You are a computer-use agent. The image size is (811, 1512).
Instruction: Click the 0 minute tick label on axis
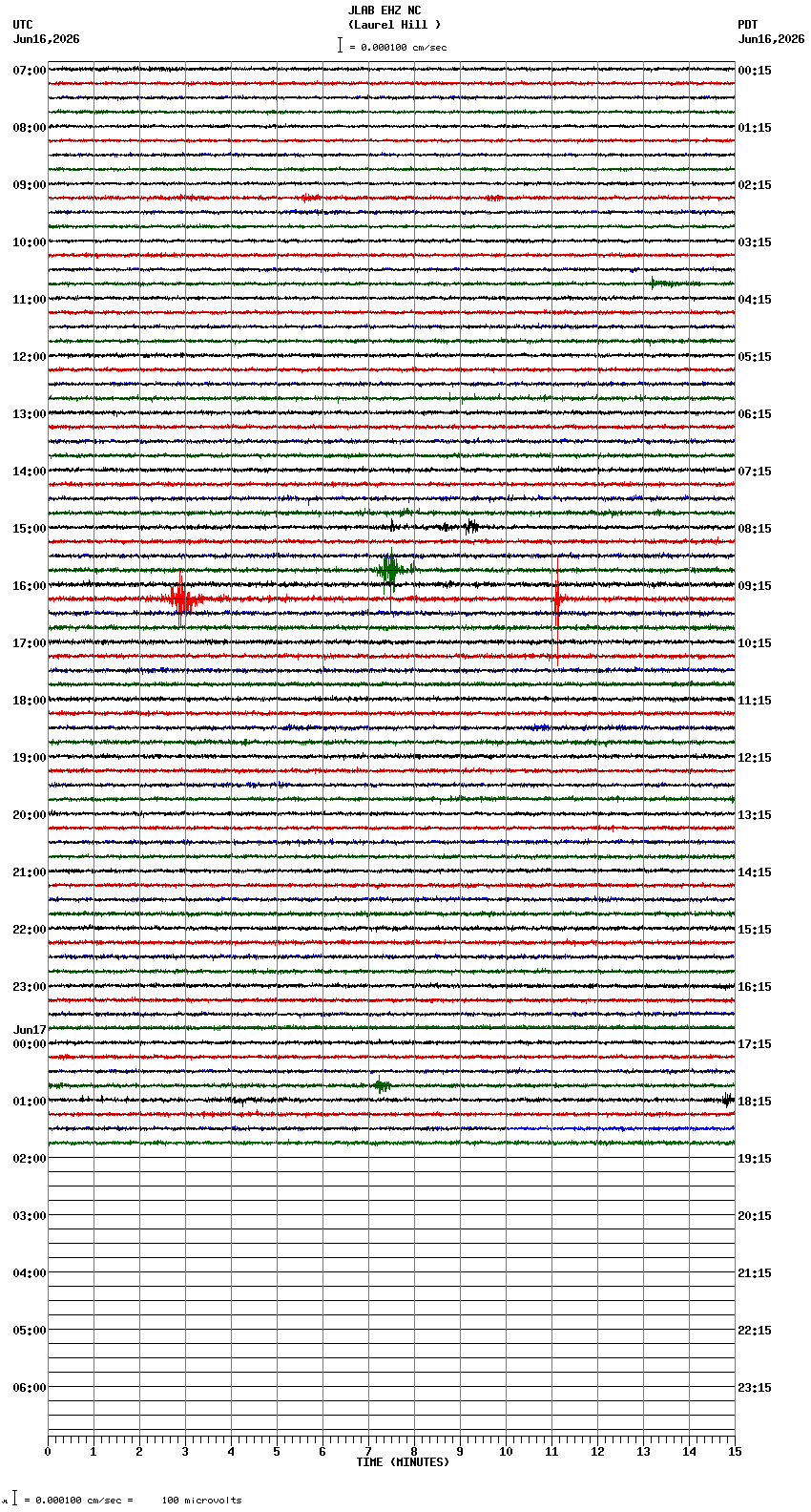pyautogui.click(x=48, y=1452)
